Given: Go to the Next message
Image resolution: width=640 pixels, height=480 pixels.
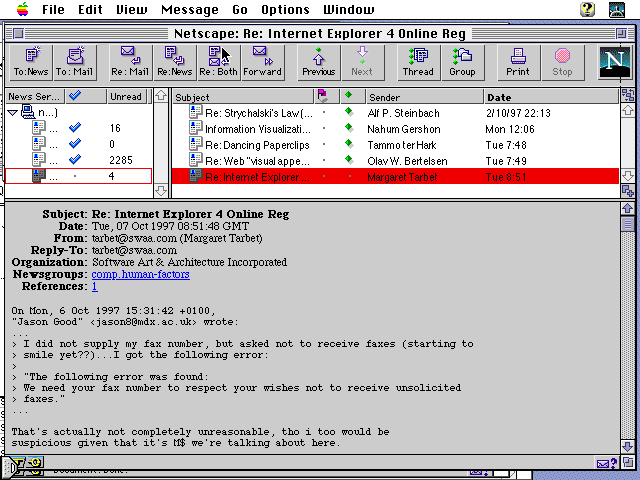Looking at the screenshot, I should pos(362,62).
